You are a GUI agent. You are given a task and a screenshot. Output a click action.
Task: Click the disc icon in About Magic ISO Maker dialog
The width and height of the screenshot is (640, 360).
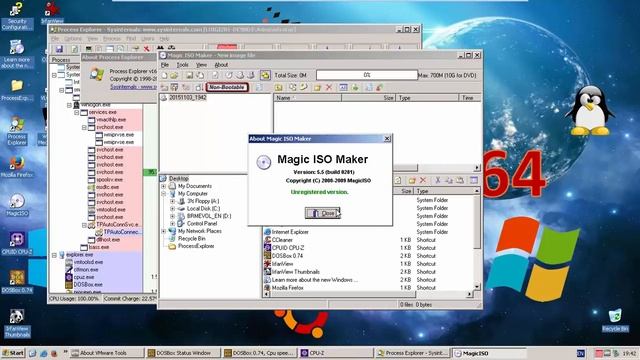pyautogui.click(x=264, y=162)
